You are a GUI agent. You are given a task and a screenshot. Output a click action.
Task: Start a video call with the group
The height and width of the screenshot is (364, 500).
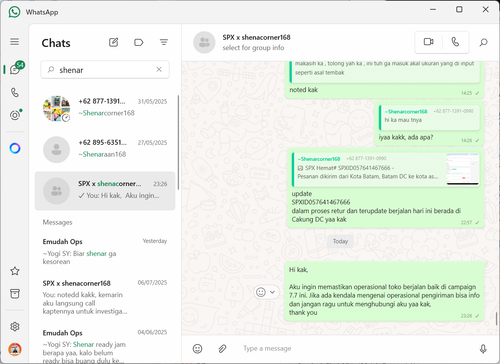428,42
